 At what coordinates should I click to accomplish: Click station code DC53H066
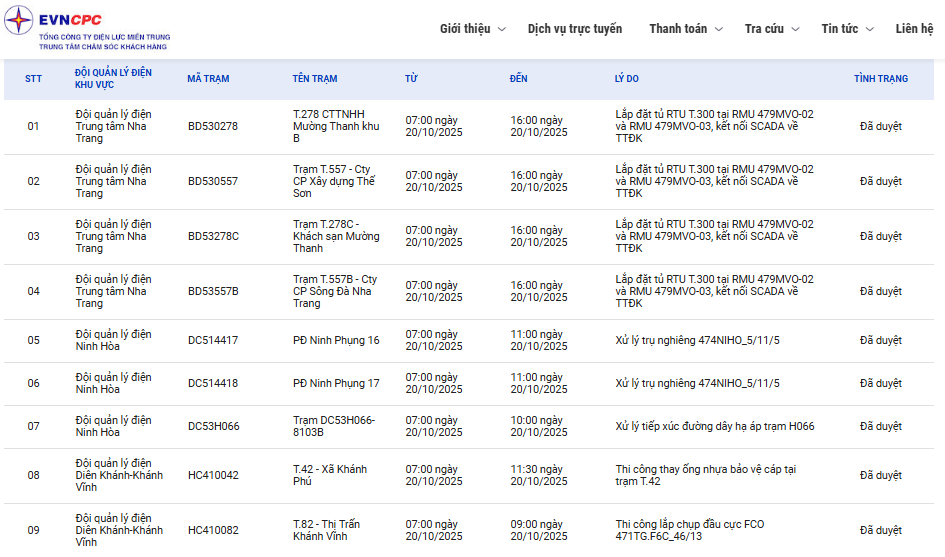click(214, 427)
